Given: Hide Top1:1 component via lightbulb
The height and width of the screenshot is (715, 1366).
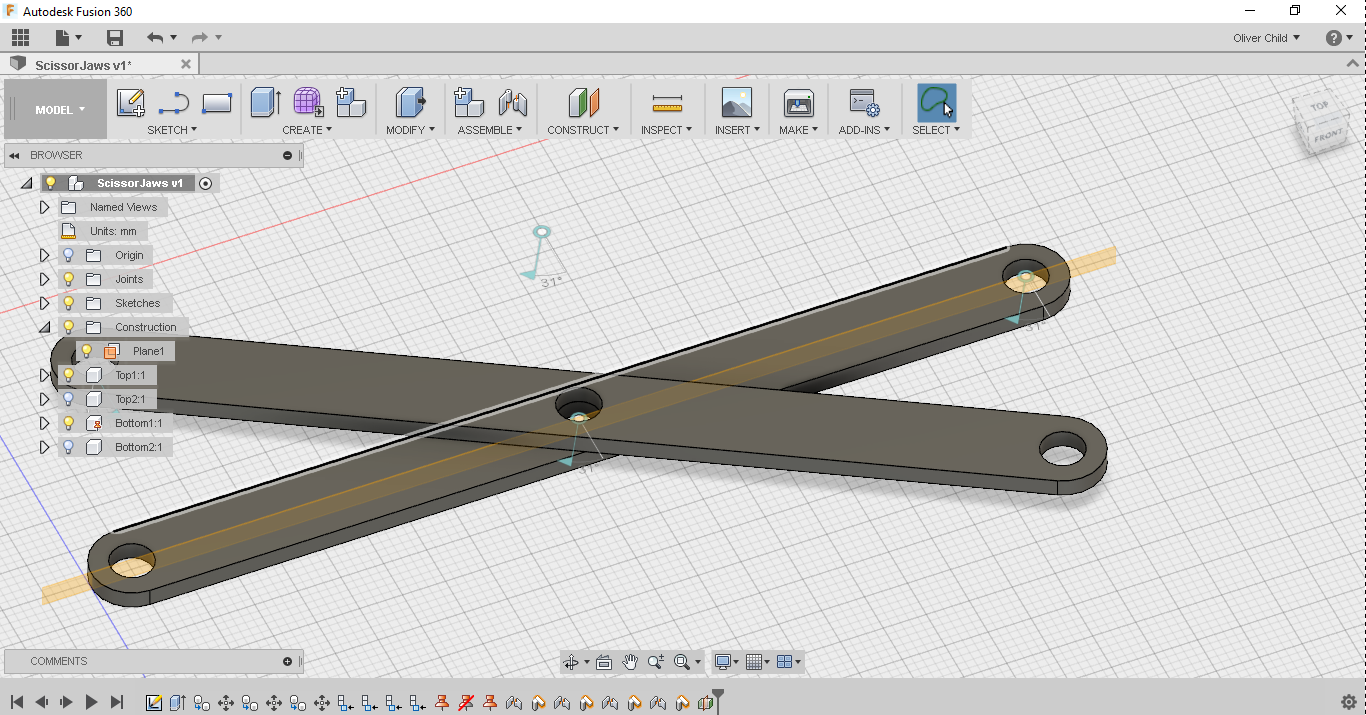Looking at the screenshot, I should [x=69, y=375].
